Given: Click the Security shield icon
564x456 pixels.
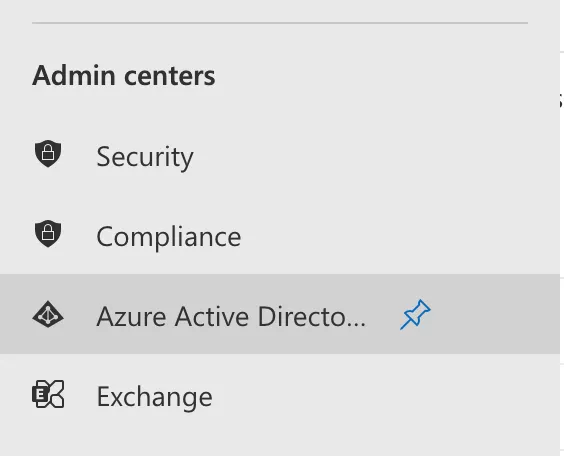Looking at the screenshot, I should (x=48, y=154).
